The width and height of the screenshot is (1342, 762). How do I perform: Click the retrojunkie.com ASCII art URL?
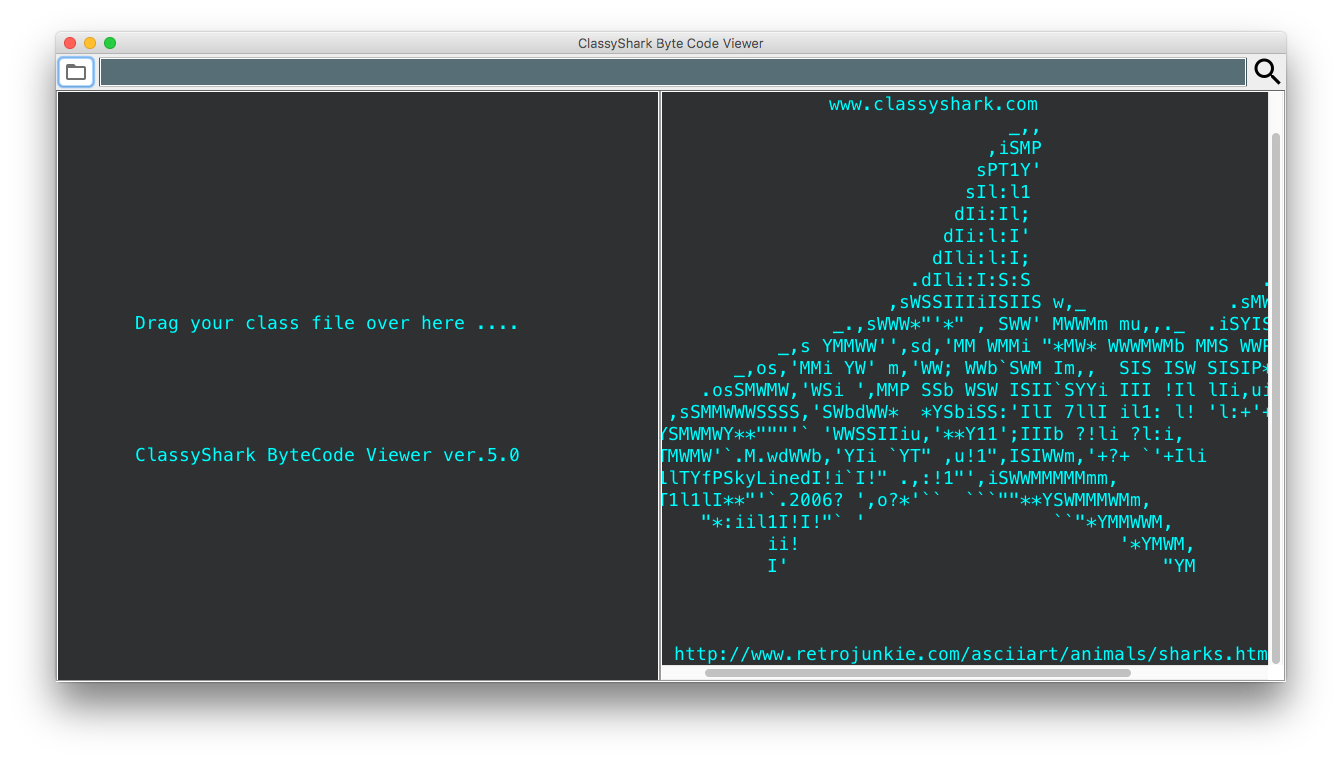click(970, 654)
